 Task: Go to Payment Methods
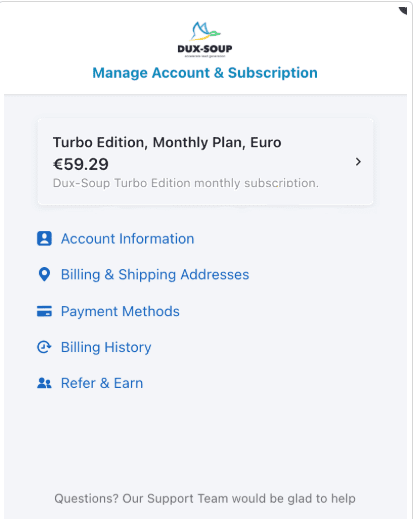coord(120,311)
